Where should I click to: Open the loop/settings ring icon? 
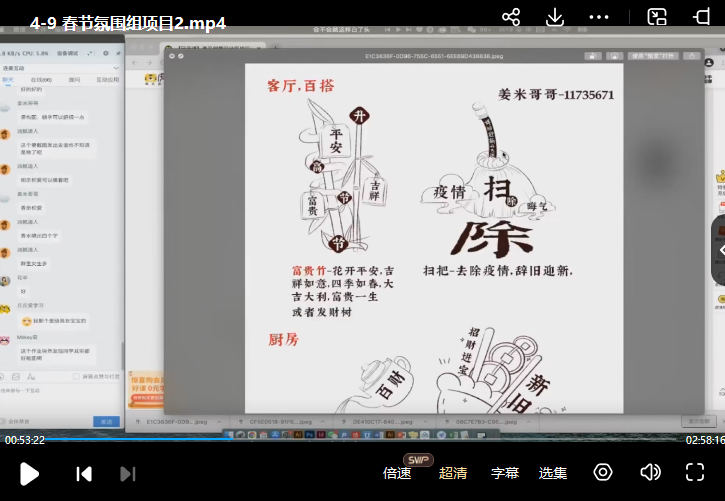click(603, 472)
